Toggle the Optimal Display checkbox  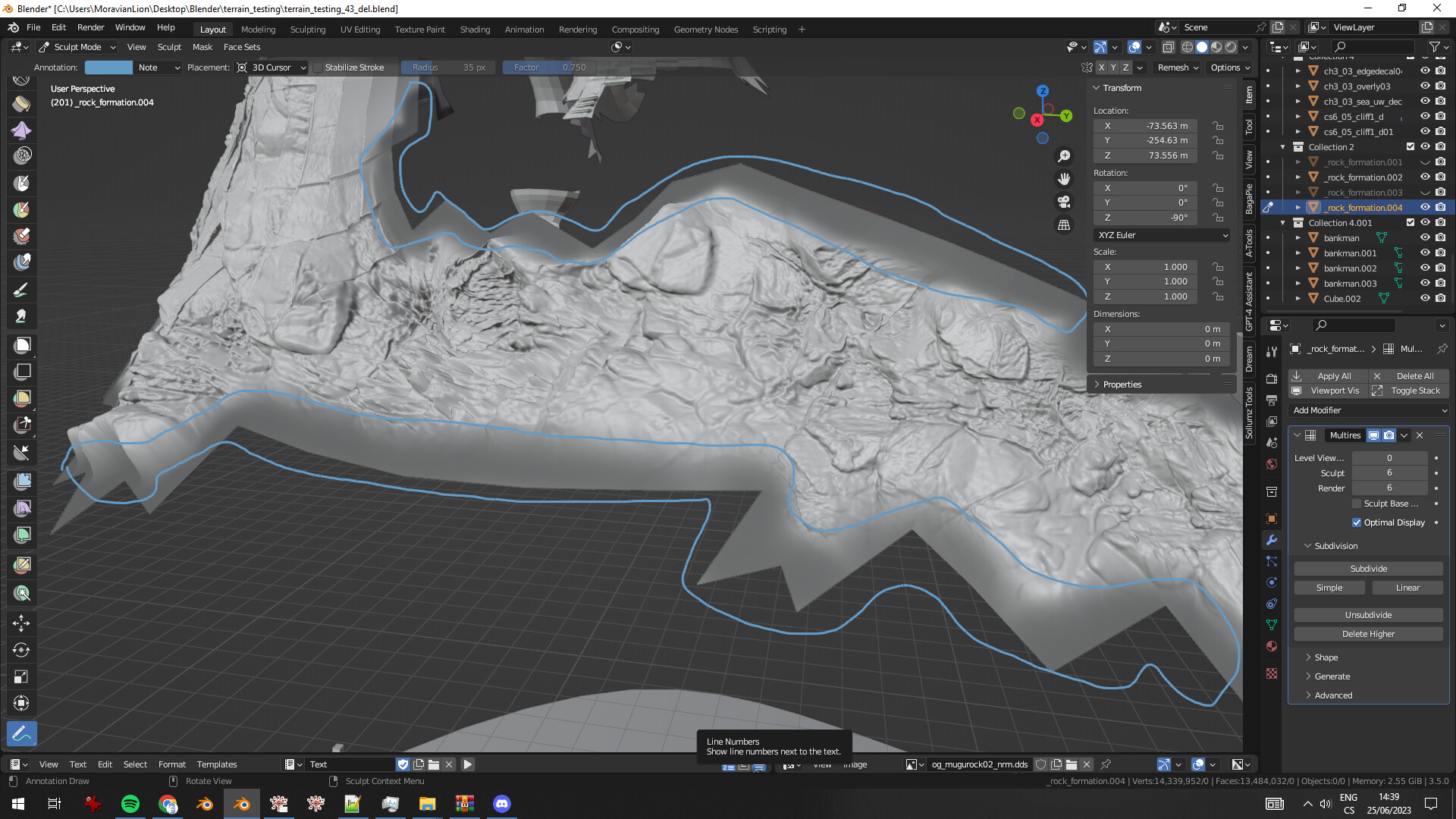point(1357,522)
